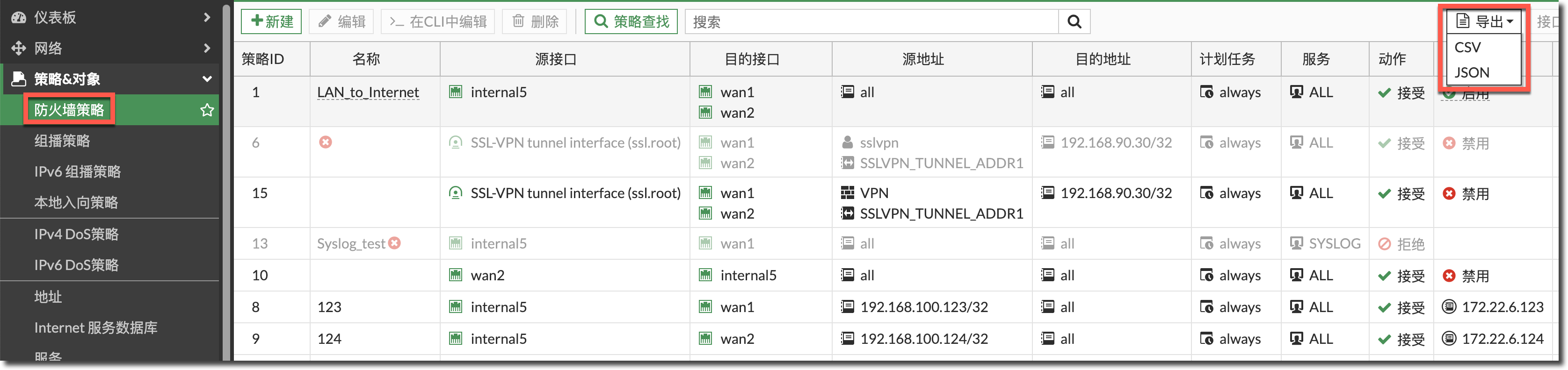Click the 拒绝 deny icon in policy 13
The width and height of the screenshot is (1568, 370).
[1384, 243]
